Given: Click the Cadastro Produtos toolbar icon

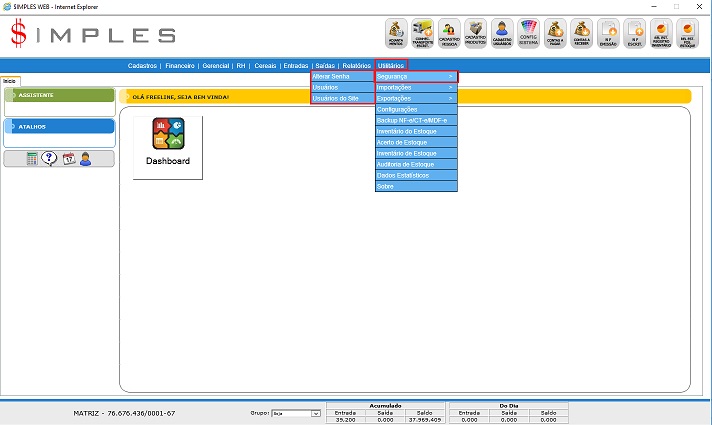Looking at the screenshot, I should (x=476, y=33).
